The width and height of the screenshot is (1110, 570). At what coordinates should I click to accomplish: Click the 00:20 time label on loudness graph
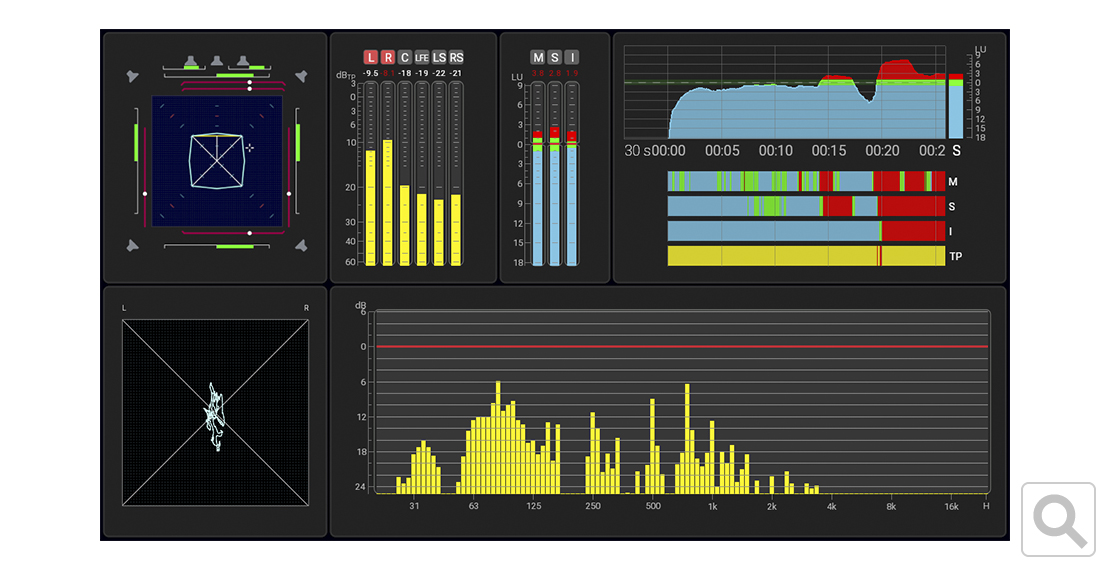(882, 151)
